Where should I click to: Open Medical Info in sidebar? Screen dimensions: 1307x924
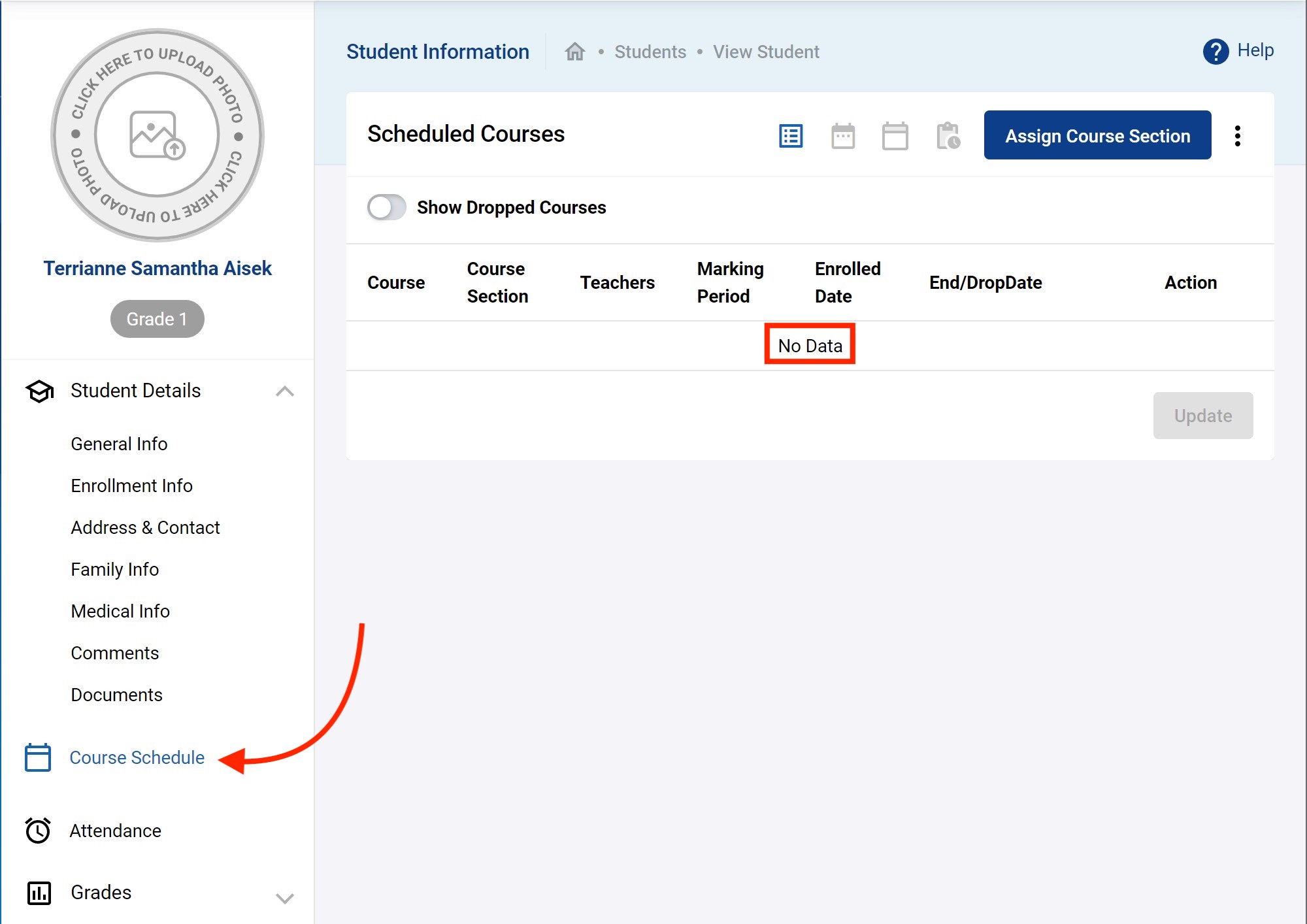(x=120, y=612)
